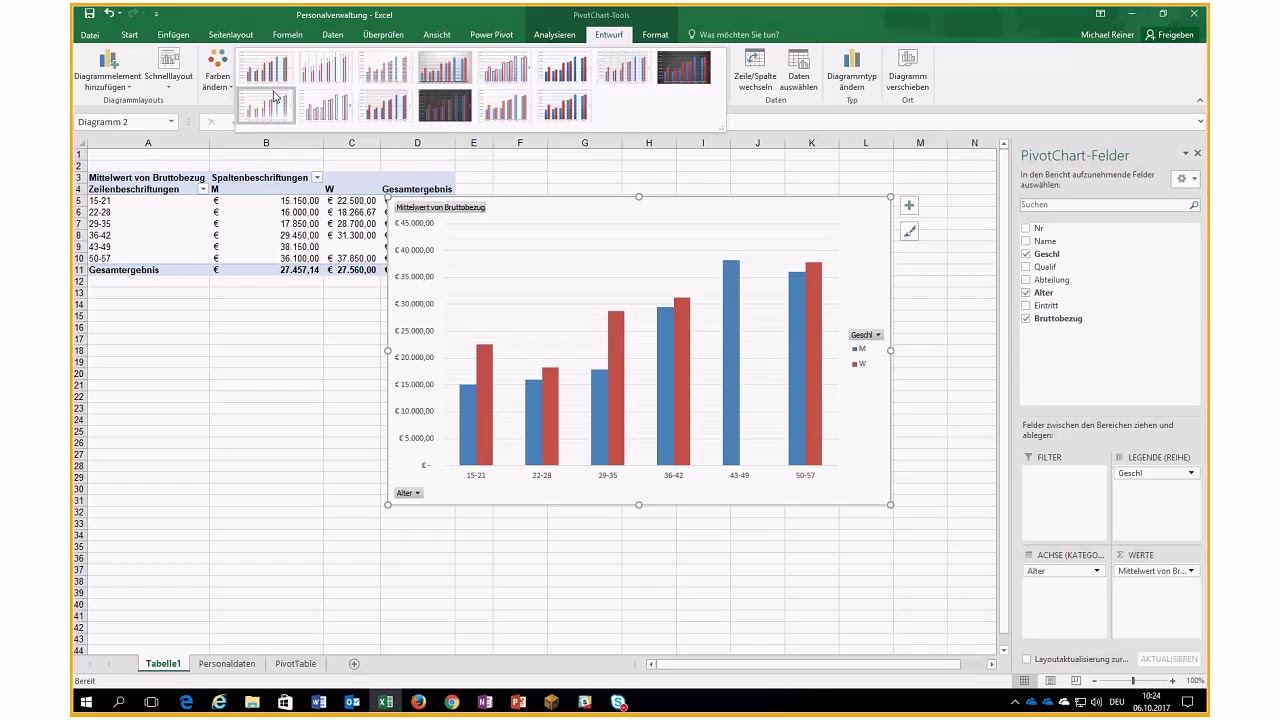The width and height of the screenshot is (1280, 720).
Task: Click Mittelwert von Bruttobezug chart field button
Action: (x=440, y=207)
